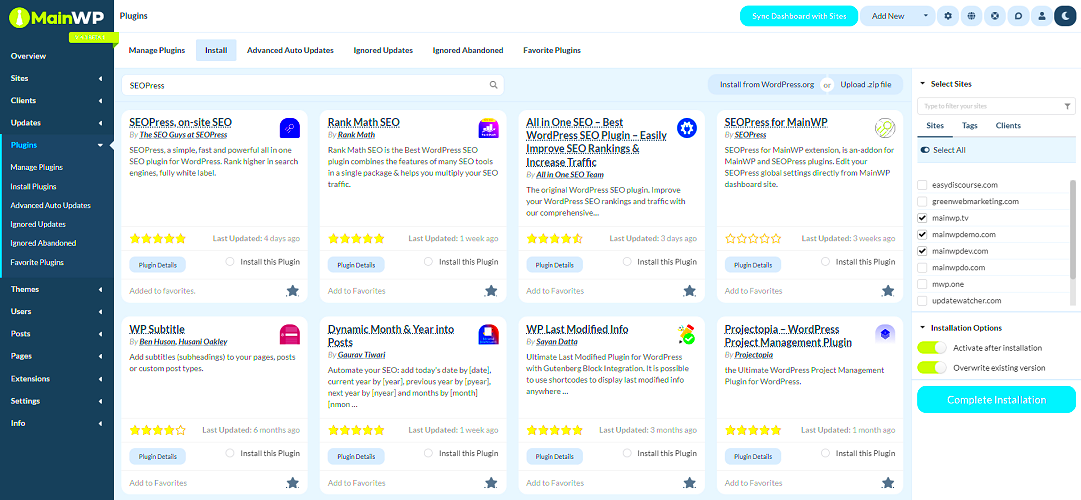Screen dimensions: 1081x500
Task: Click Install from WordPress.org button
Action: coord(767,84)
